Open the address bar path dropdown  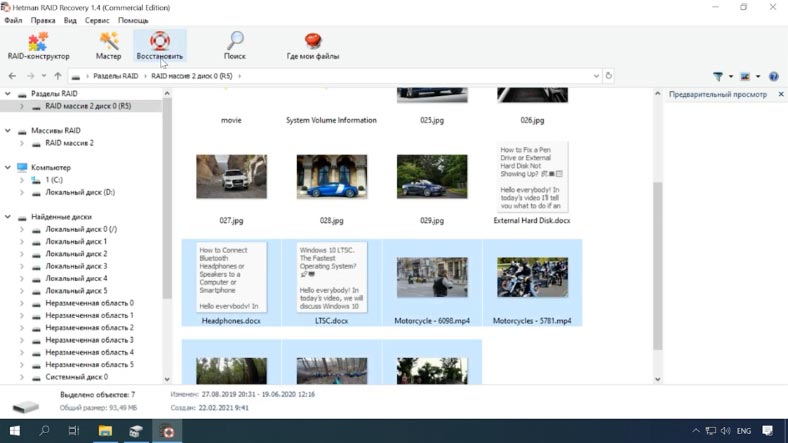(x=596, y=76)
